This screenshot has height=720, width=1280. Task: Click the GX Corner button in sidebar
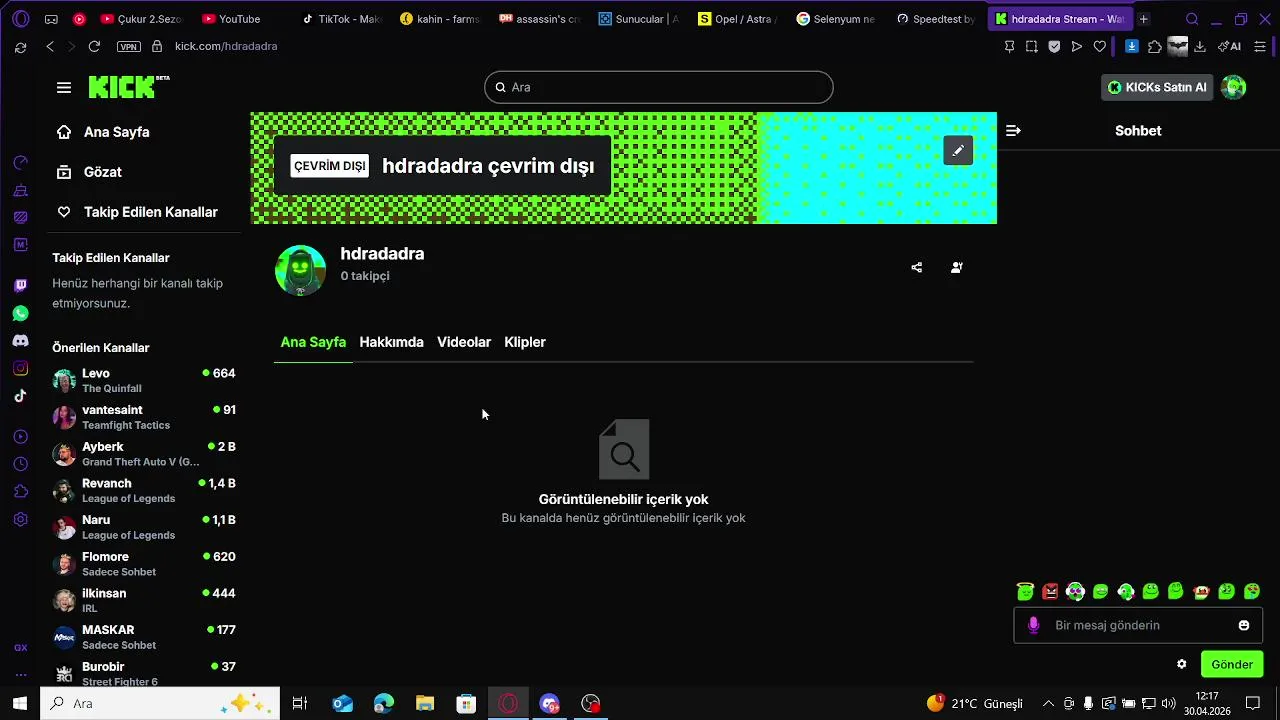20,648
